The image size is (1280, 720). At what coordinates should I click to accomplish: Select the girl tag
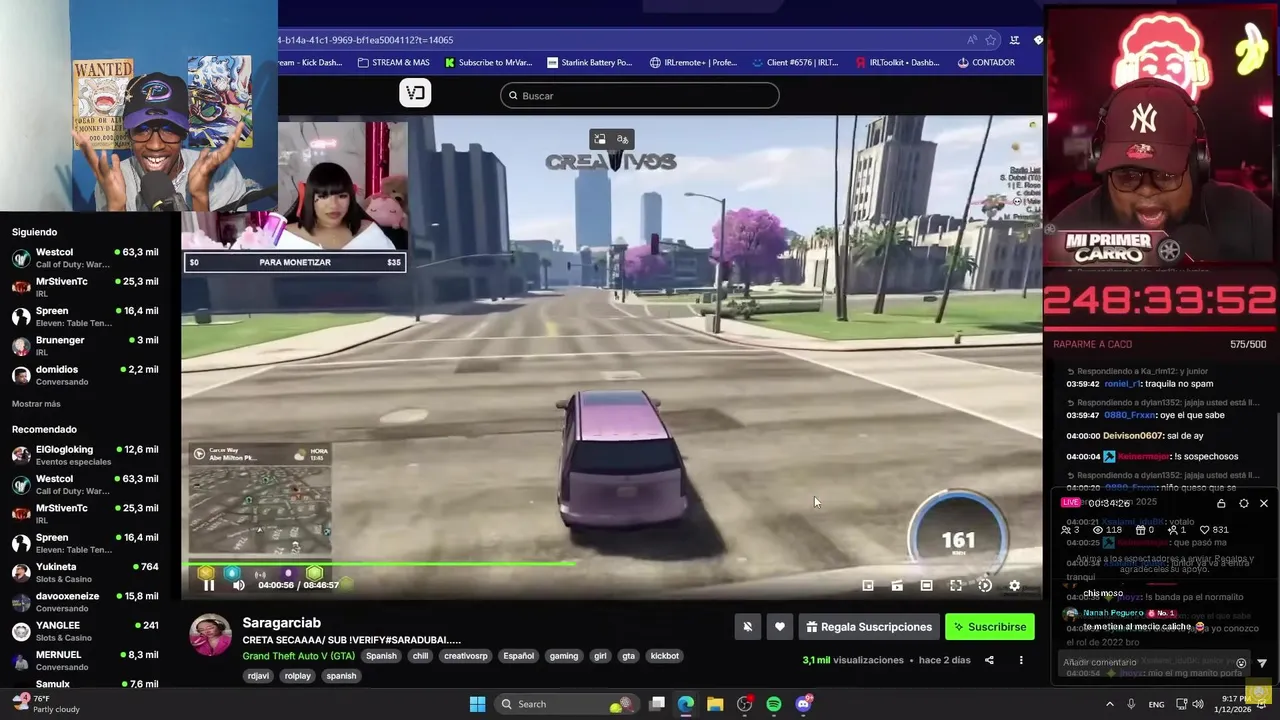tap(600, 656)
